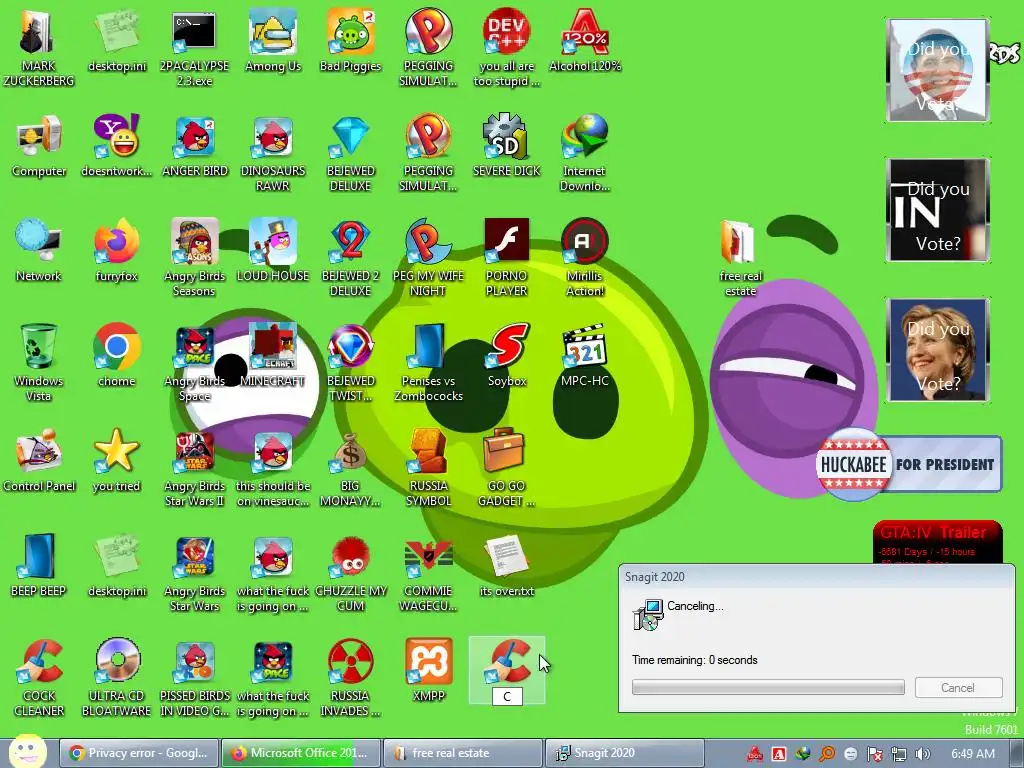Select the BEJEWED DELUXE gem icon
Viewport: 1024px width, 768px height.
(x=350, y=153)
